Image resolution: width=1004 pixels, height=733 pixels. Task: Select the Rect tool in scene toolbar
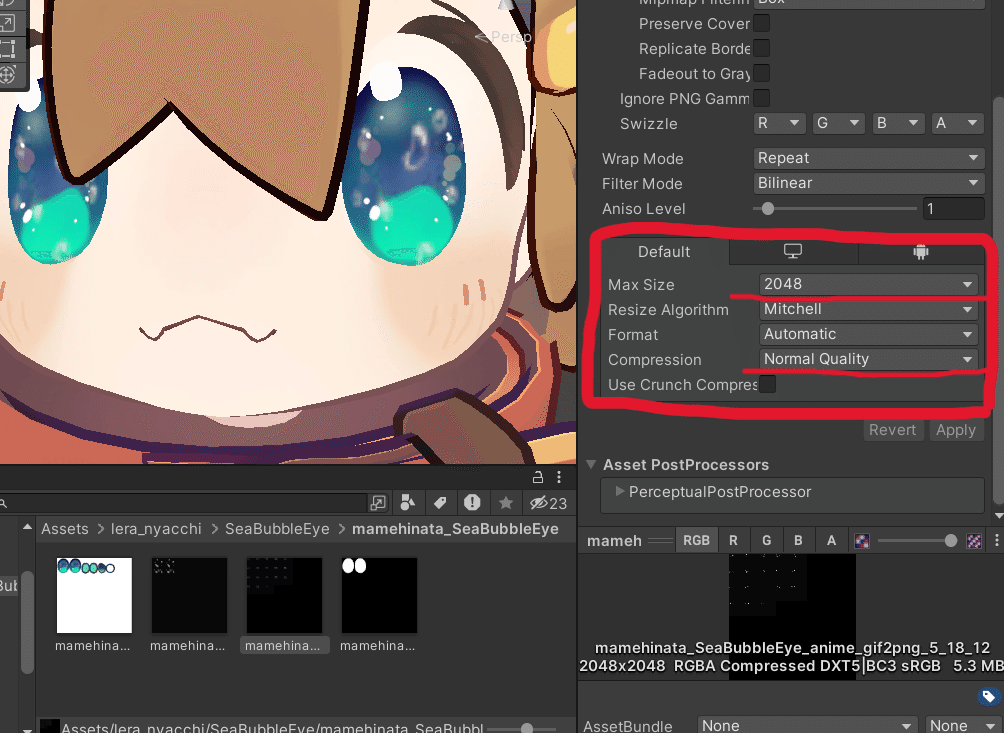tap(8, 49)
